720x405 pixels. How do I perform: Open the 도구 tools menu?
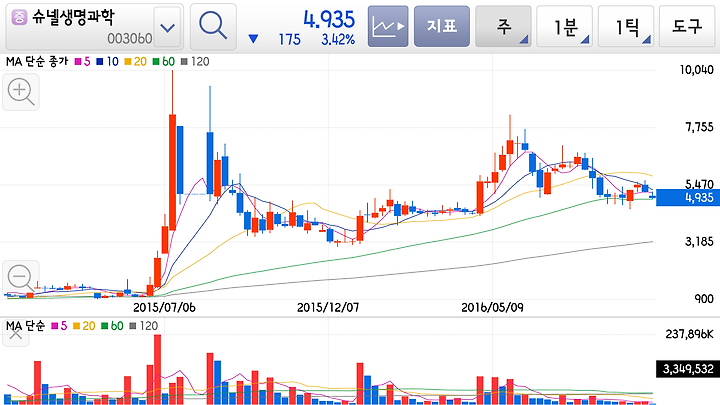tap(687, 27)
